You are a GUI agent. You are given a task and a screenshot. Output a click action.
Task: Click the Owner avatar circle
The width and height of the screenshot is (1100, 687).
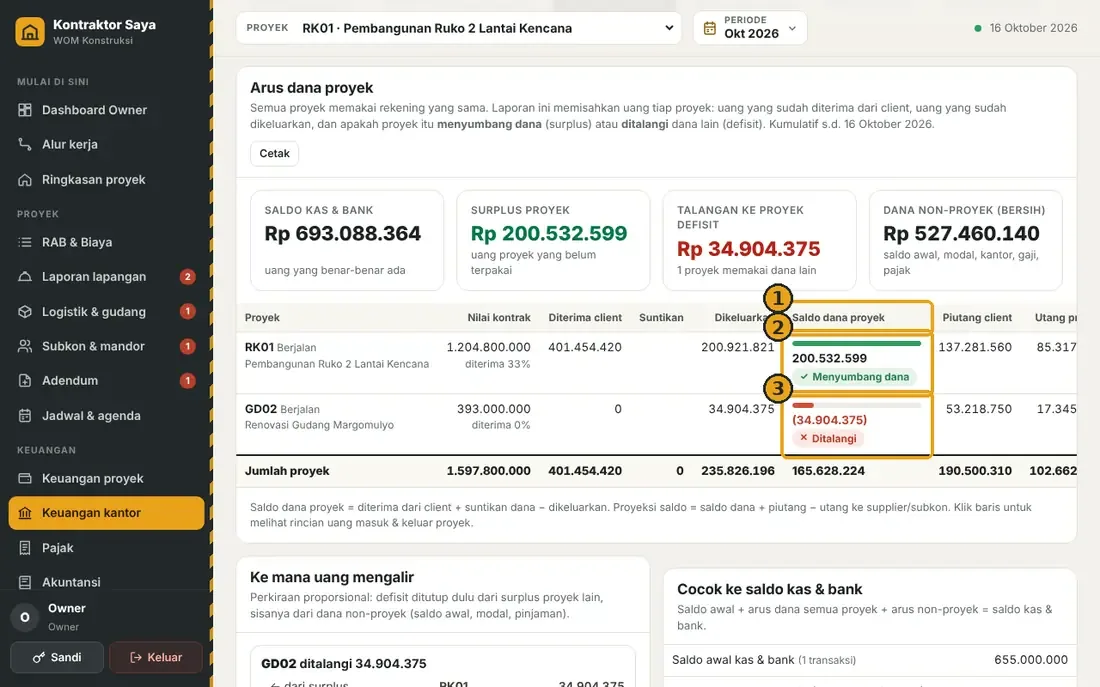(25, 617)
